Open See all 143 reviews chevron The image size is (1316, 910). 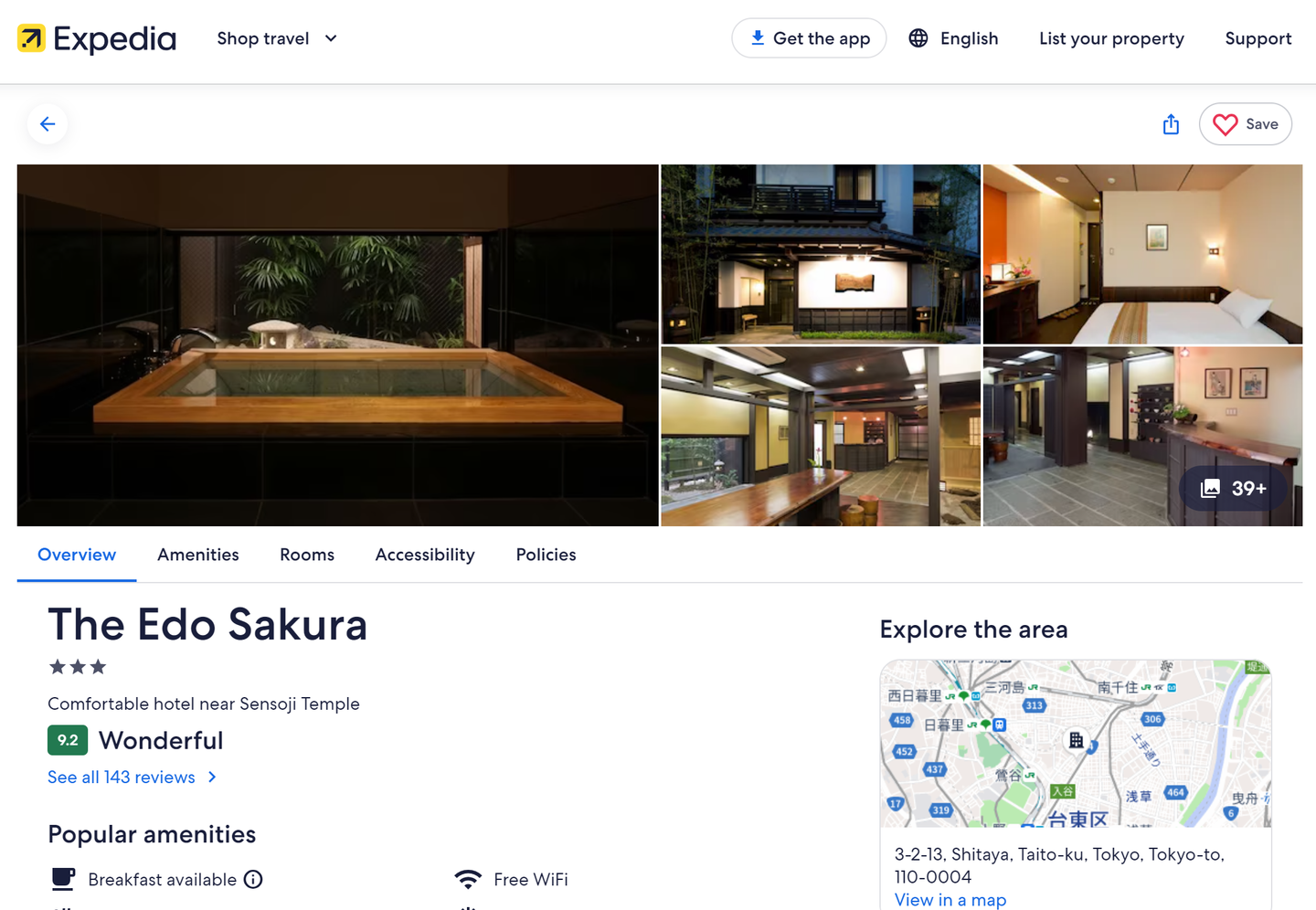[212, 777]
